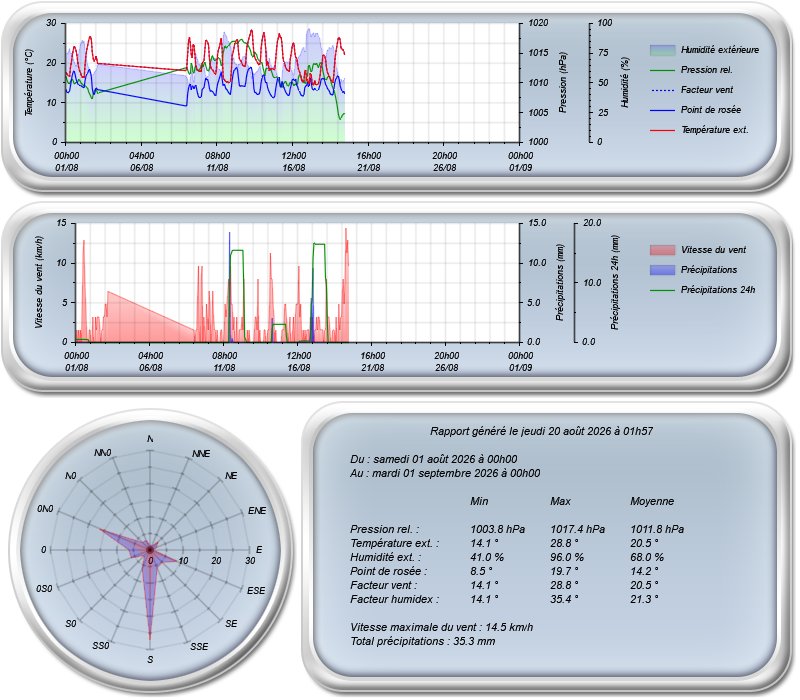Click the N label on wind rose
This screenshot has width=800, height=700.
click(x=150, y=439)
